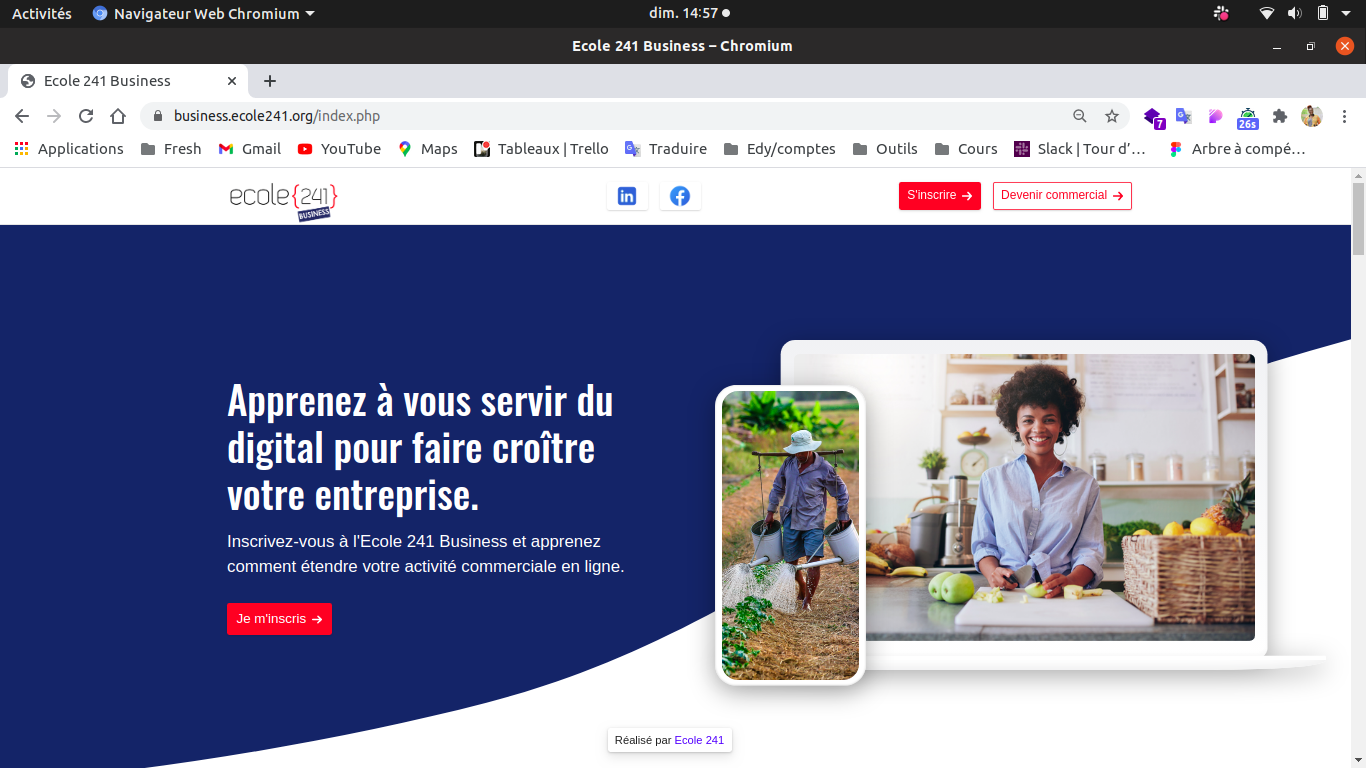1366x768 pixels.
Task: Open the Navigateur Web Chromium app menu
Action: 204,13
